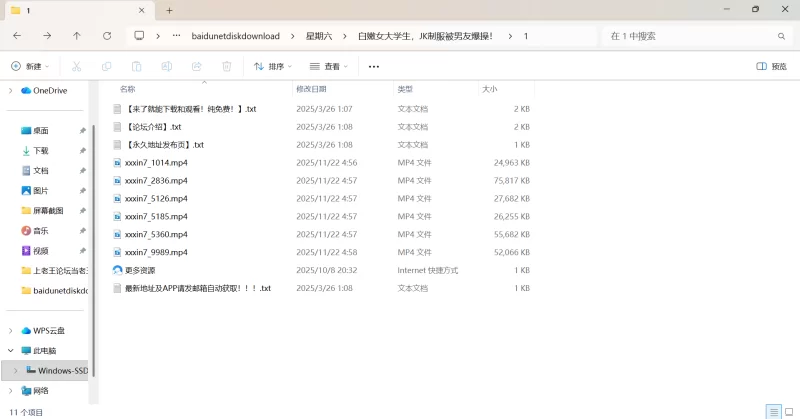Screen dimensions: 800x419
Task: Open the 排序 sort dropdown
Action: [x=273, y=67]
